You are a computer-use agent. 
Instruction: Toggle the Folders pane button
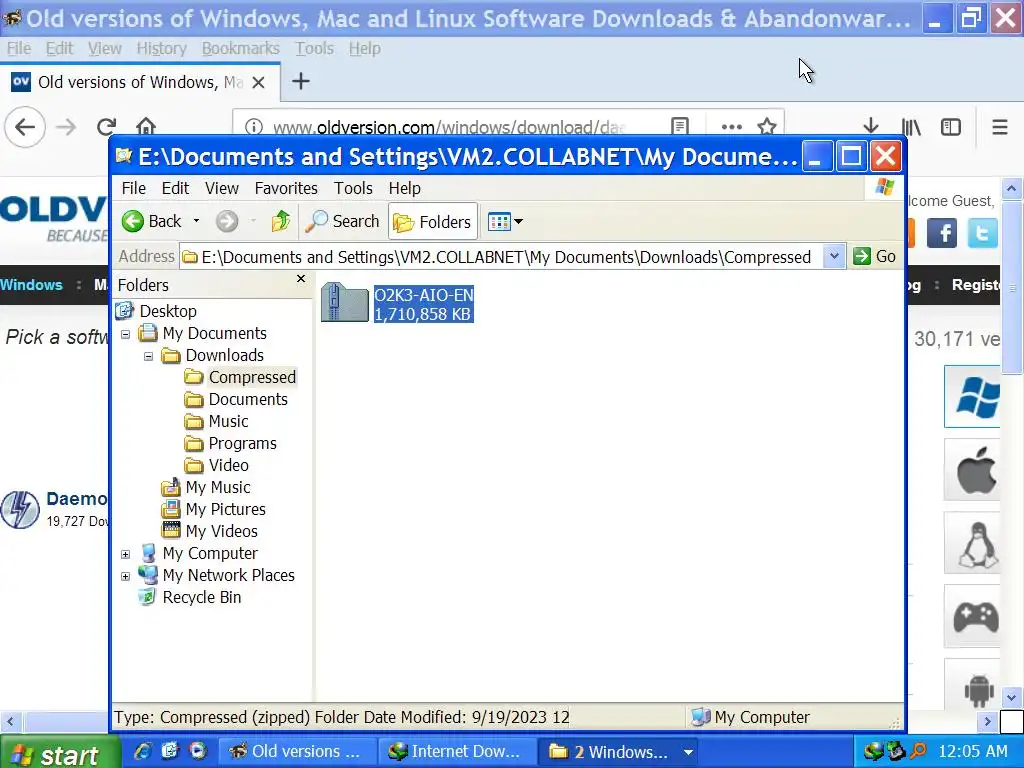coord(433,222)
